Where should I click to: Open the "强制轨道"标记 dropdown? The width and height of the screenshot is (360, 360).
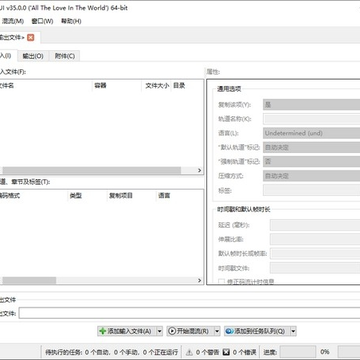tap(311, 162)
